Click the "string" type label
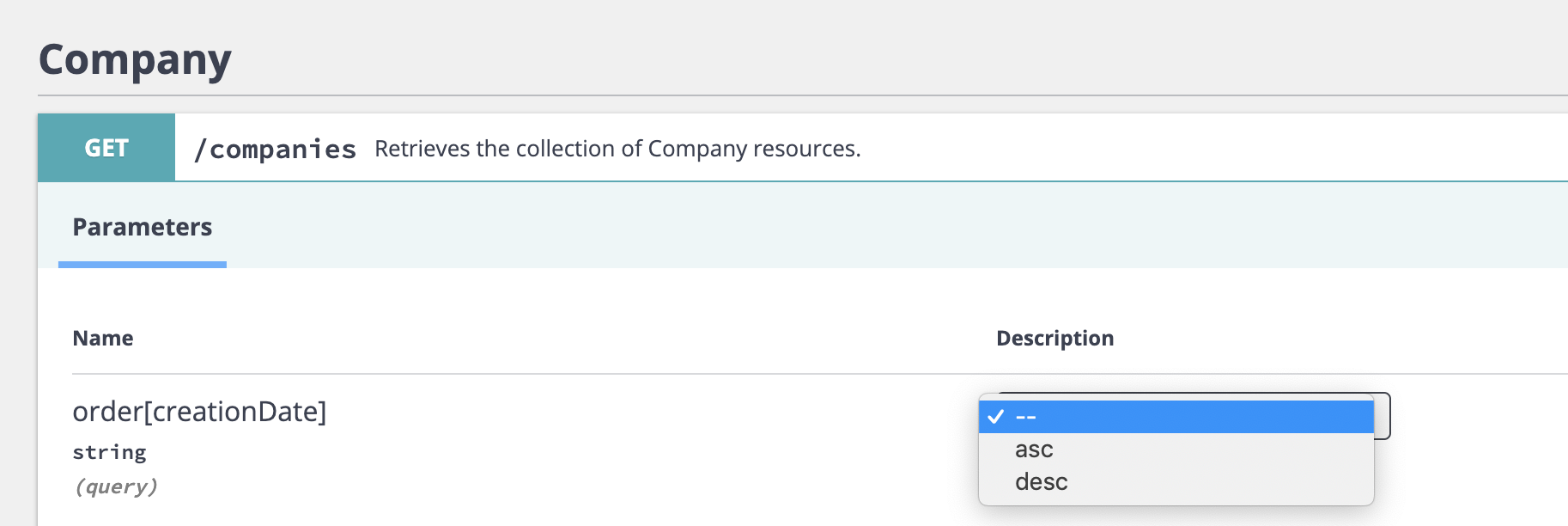Screen dimensions: 1568x526 109,452
